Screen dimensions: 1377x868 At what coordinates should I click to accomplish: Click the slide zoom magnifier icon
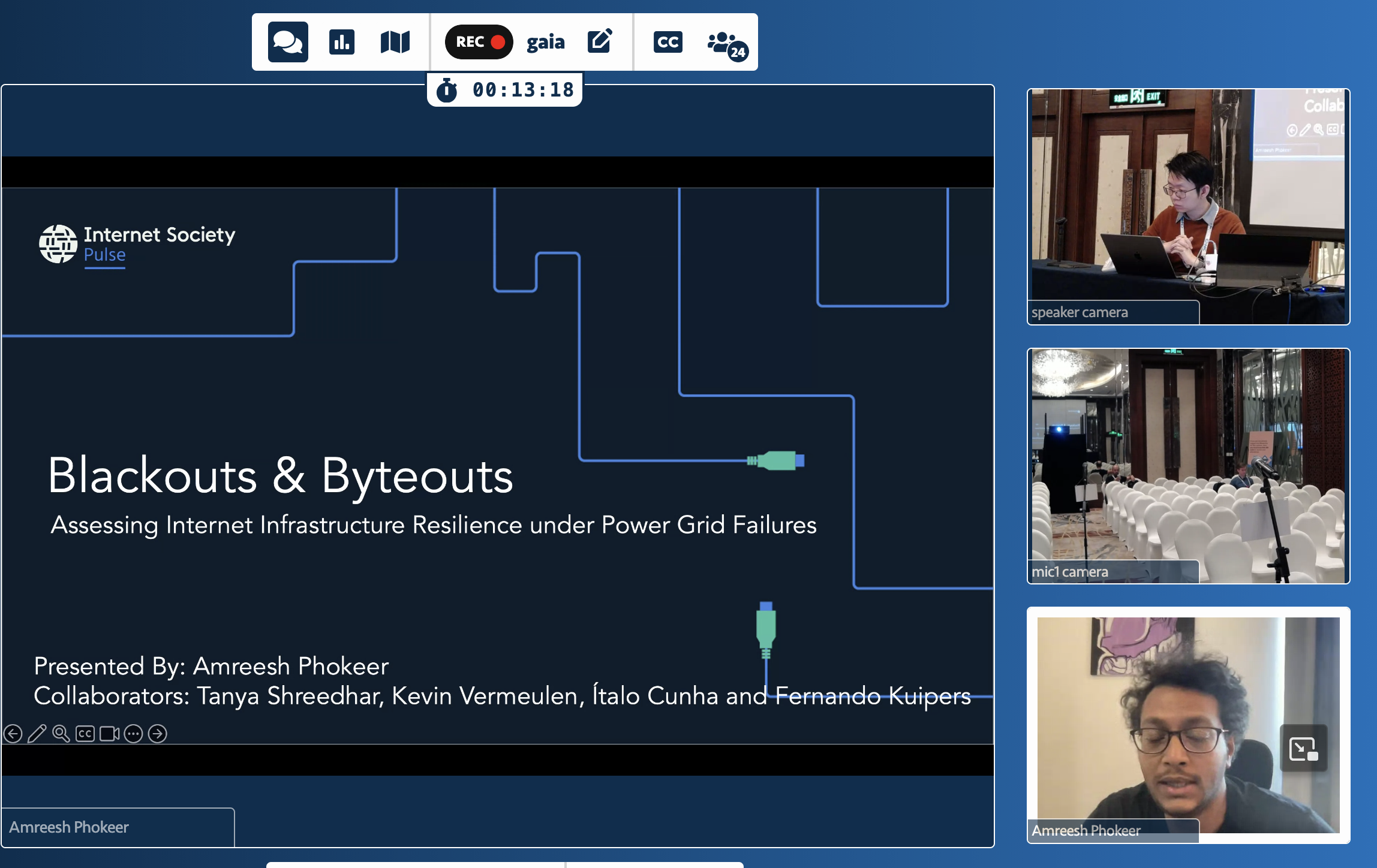click(x=61, y=734)
